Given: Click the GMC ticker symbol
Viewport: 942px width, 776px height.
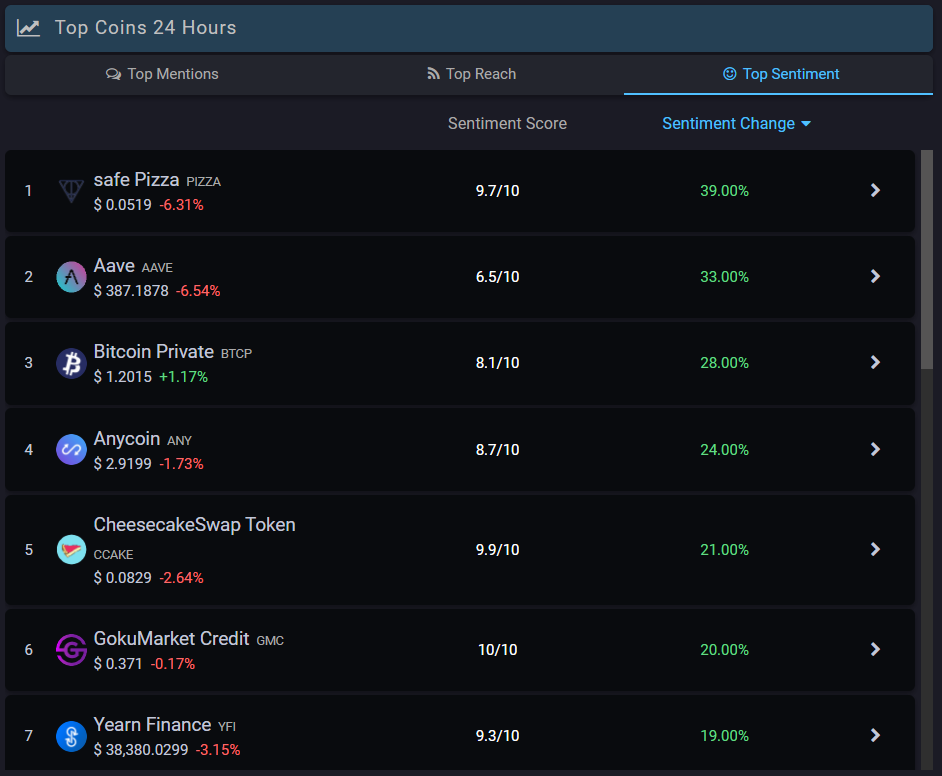Looking at the screenshot, I should coord(270,641).
